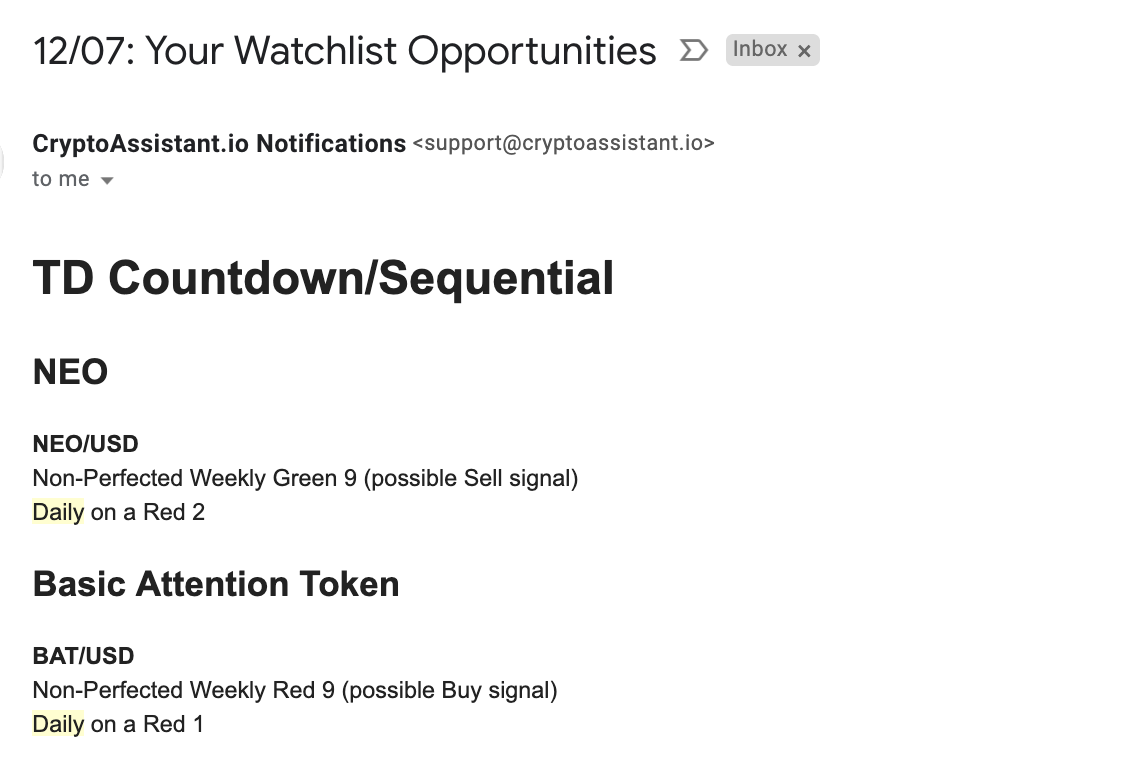Click the support@cryptoassistant.io sender address
This screenshot has height=766, width=1138.
(x=564, y=143)
